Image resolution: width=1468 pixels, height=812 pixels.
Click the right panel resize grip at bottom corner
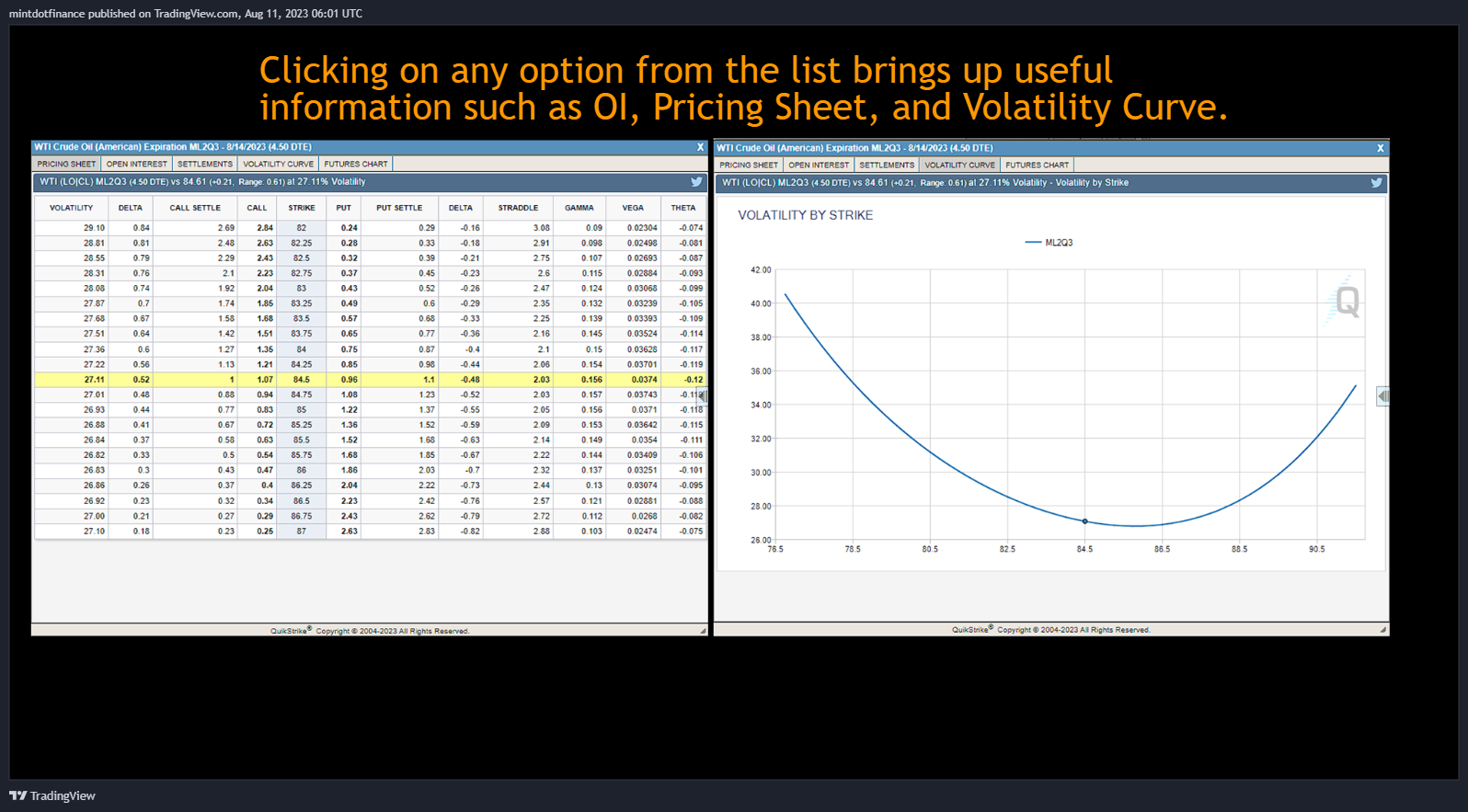(1382, 630)
